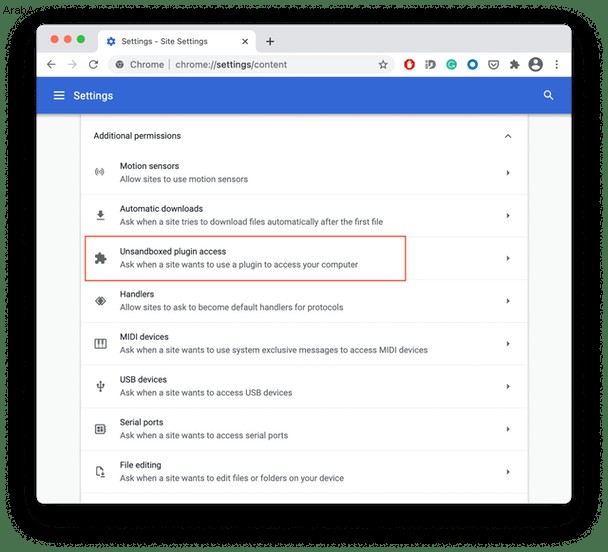Expand MIDI devices with its arrow
The height and width of the screenshot is (552, 608).
[x=508, y=343]
